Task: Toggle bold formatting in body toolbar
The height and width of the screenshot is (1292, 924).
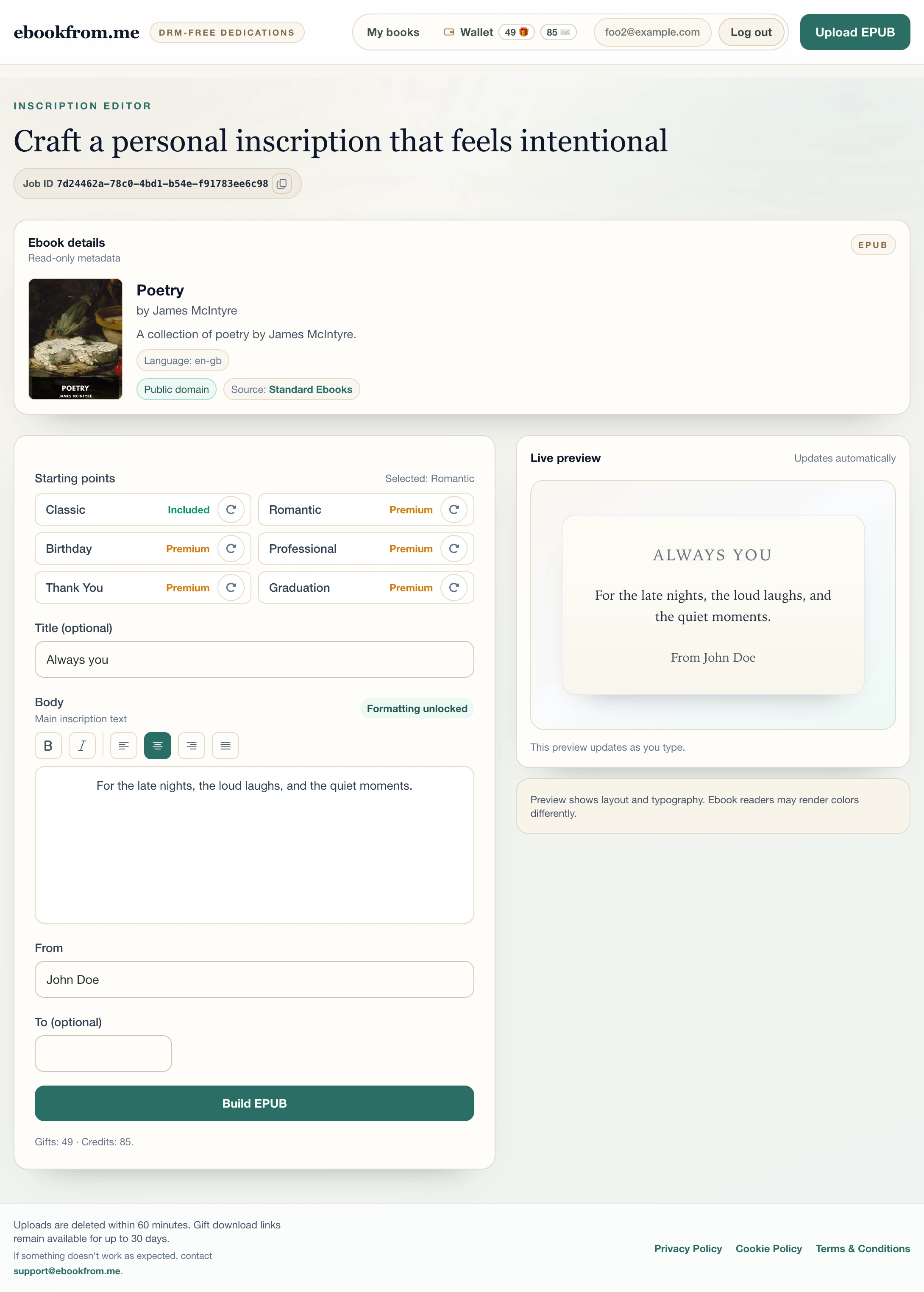Action: (48, 745)
